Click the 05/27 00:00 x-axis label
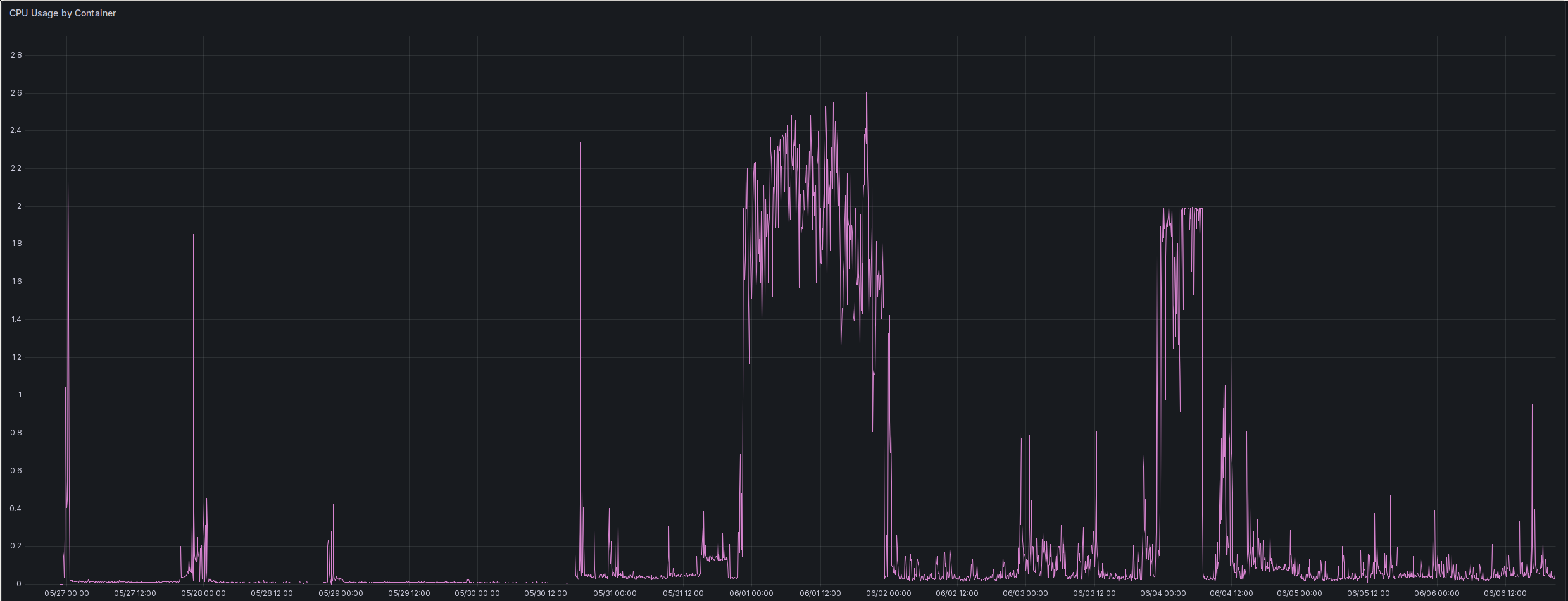1568x601 pixels. pos(66,593)
